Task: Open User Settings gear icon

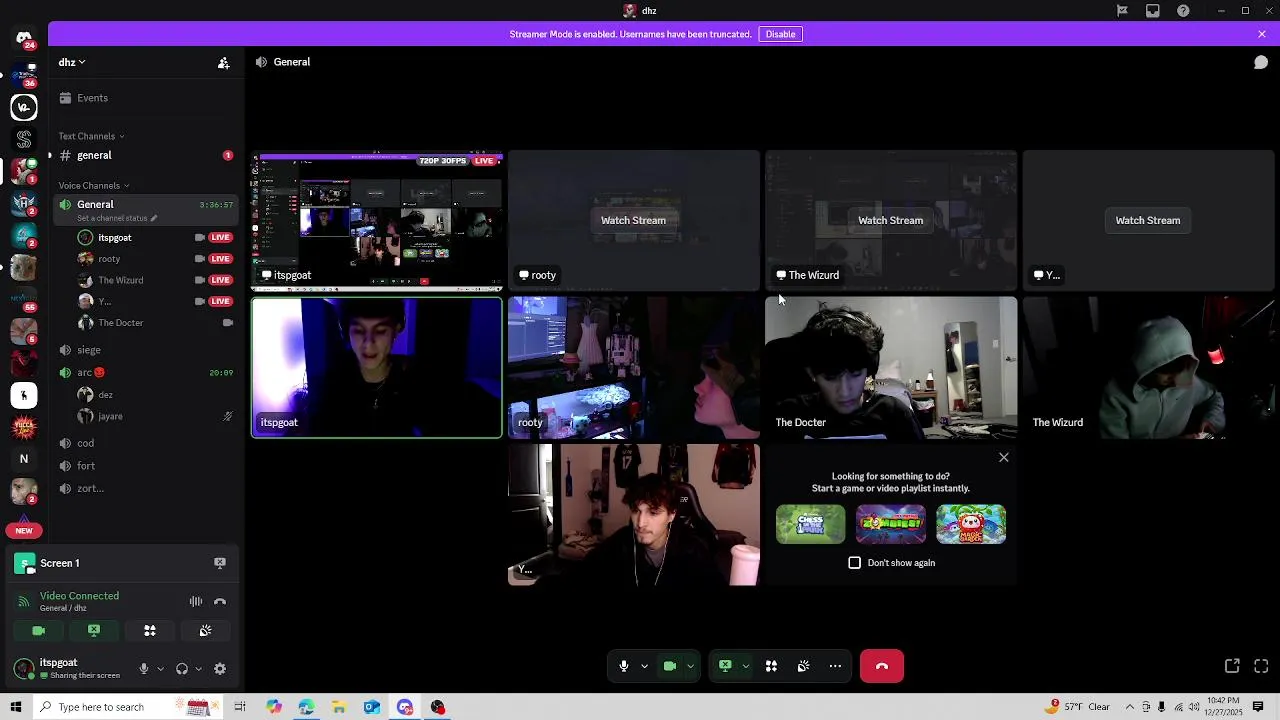Action: (220, 669)
